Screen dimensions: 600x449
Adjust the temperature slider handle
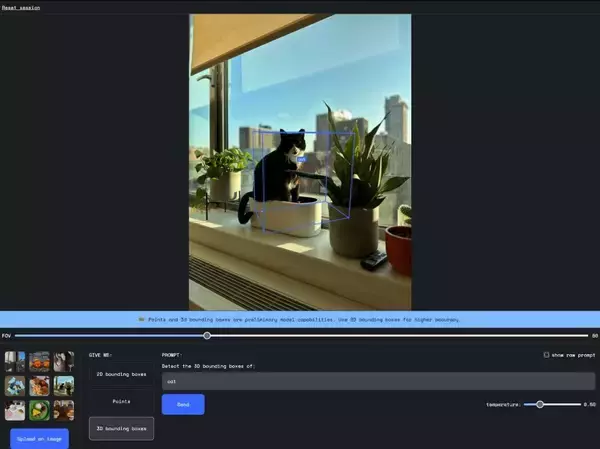540,404
